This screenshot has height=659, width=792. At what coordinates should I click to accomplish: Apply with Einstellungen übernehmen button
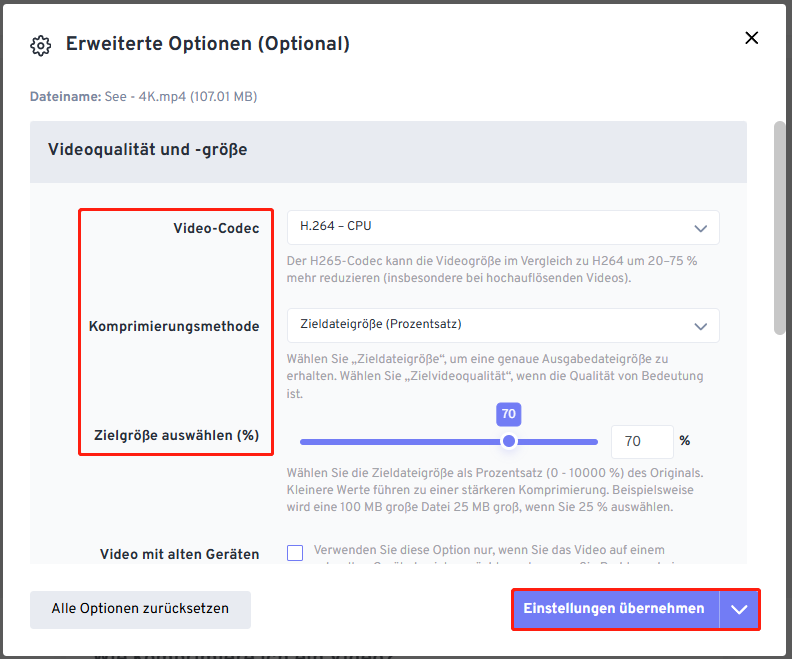click(615, 609)
